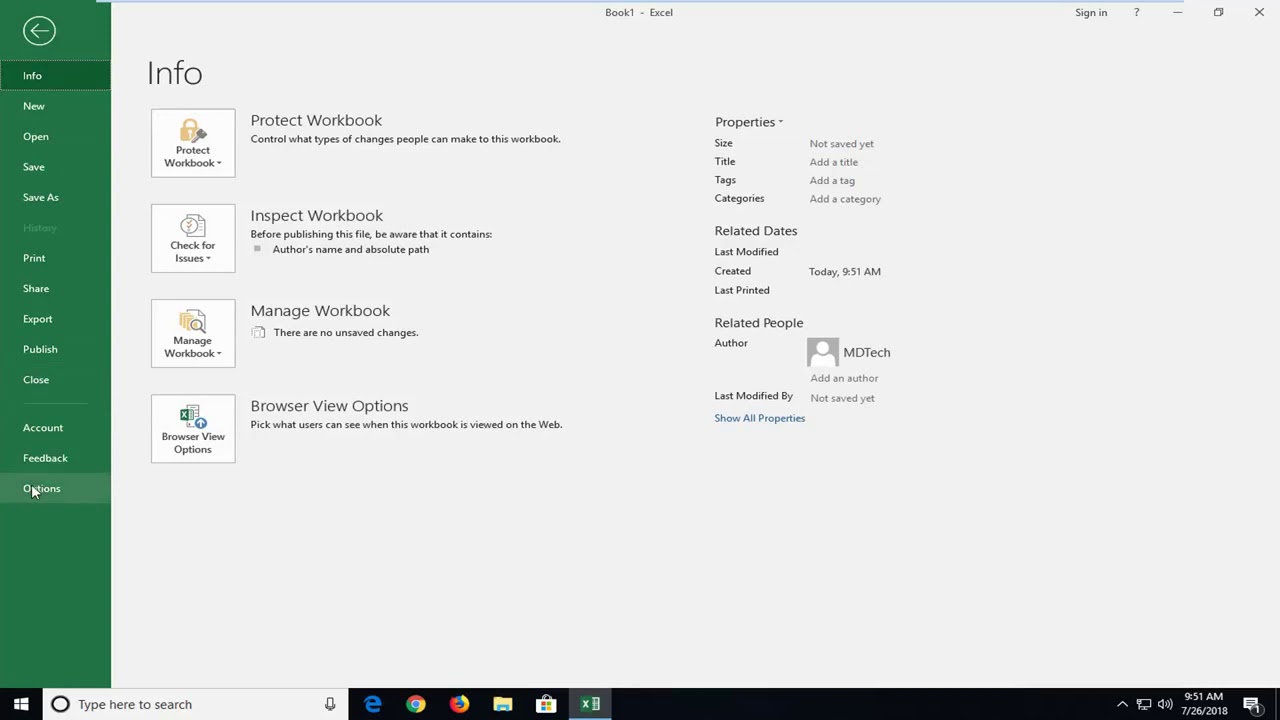Viewport: 1280px width, 720px height.
Task: Select Open in the backstage sidebar
Action: (55, 136)
